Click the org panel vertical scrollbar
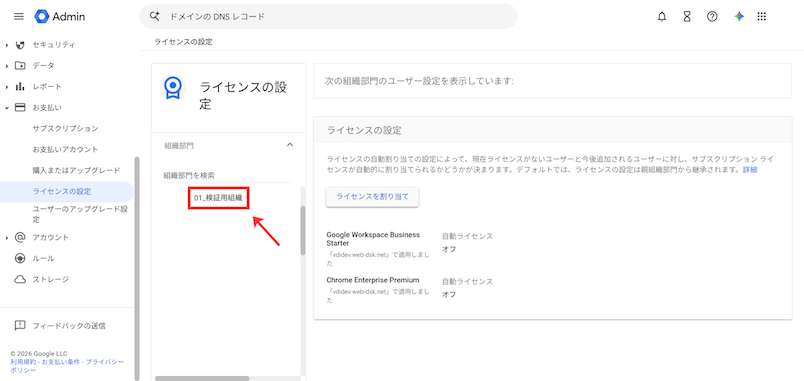 tap(303, 231)
